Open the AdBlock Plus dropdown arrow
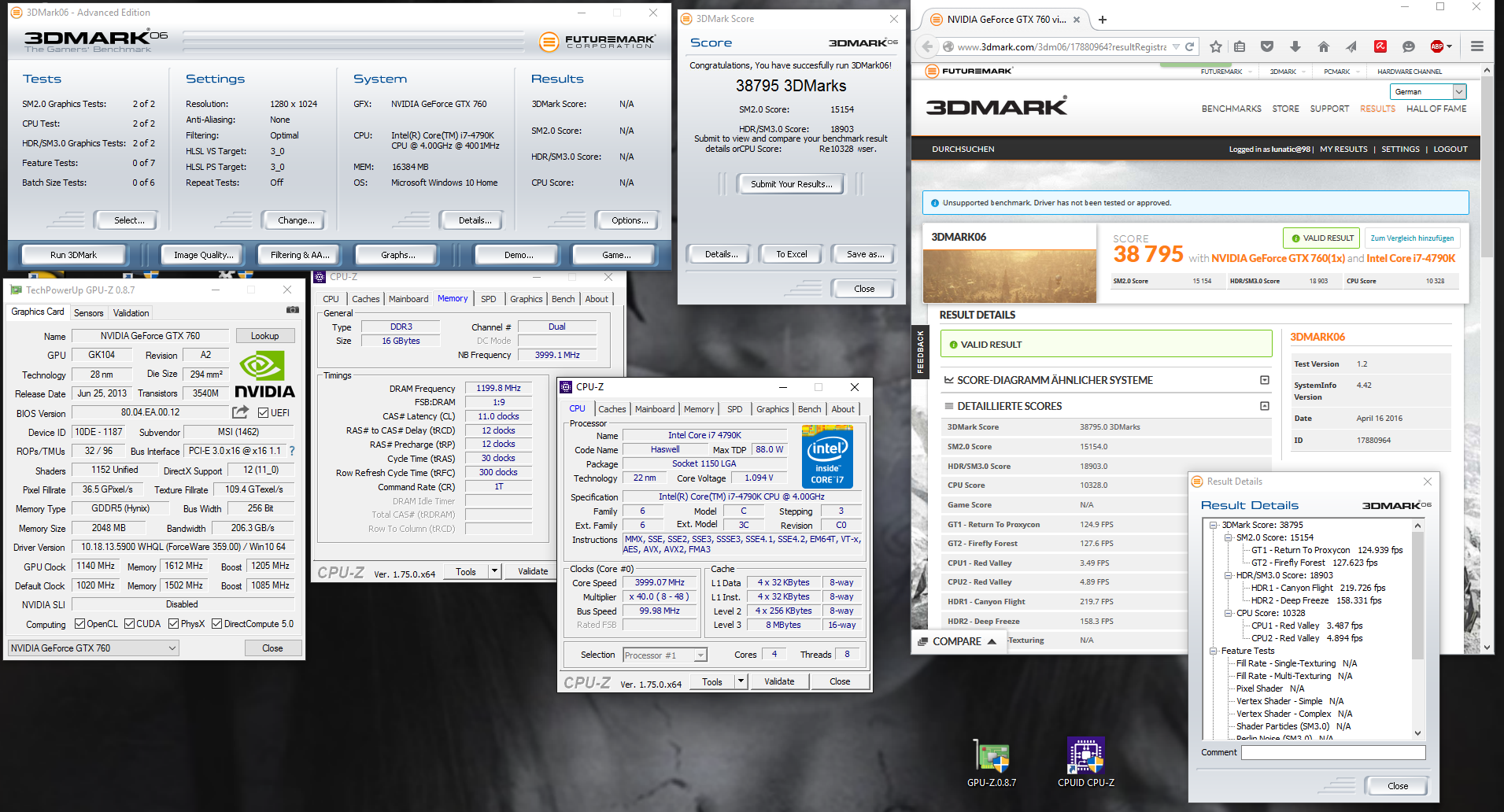Viewport: 1504px width, 812px height. tap(1450, 46)
